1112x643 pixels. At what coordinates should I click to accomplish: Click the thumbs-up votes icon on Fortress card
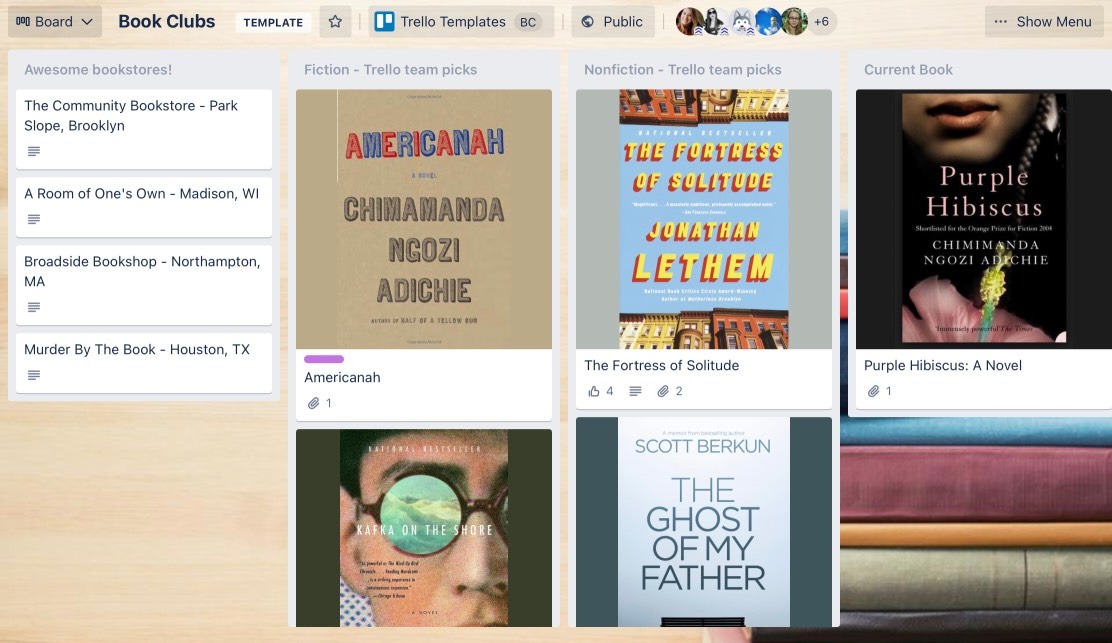click(594, 391)
